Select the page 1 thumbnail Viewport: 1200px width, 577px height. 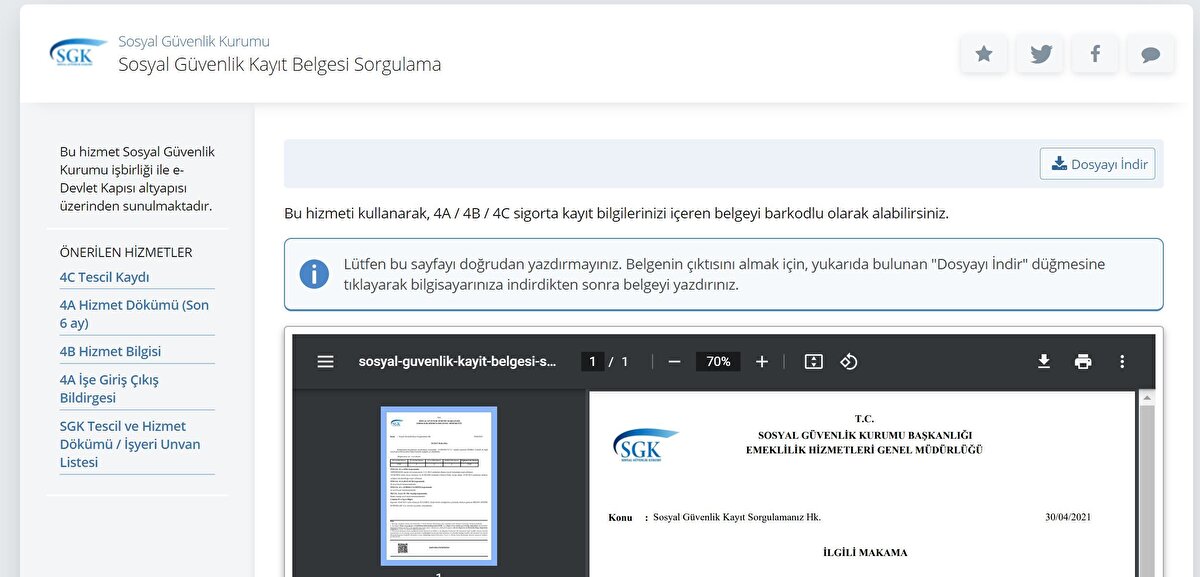(x=438, y=486)
